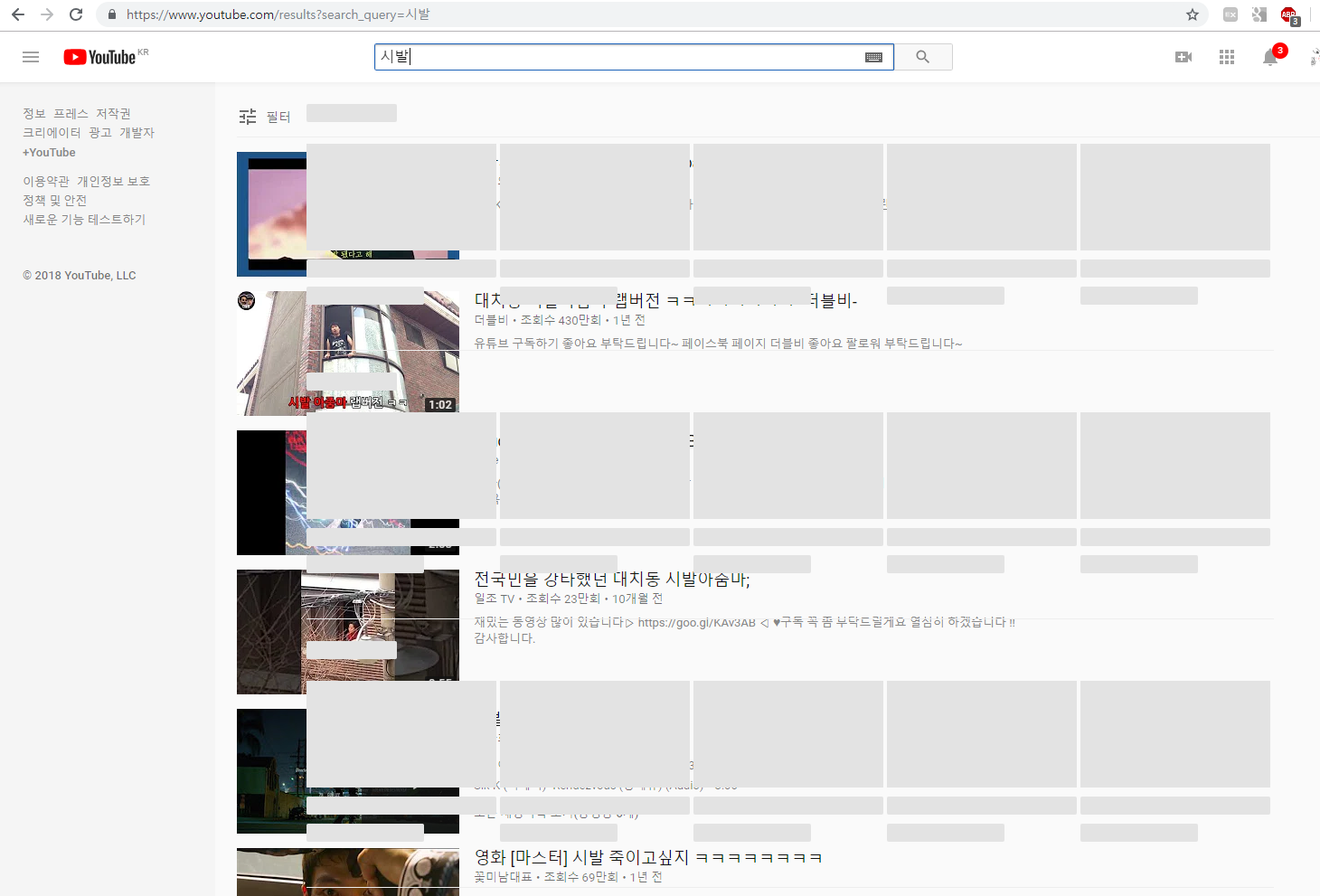Open the YouTube apps grid
Image resolution: width=1320 pixels, height=896 pixels.
pyautogui.click(x=1226, y=57)
